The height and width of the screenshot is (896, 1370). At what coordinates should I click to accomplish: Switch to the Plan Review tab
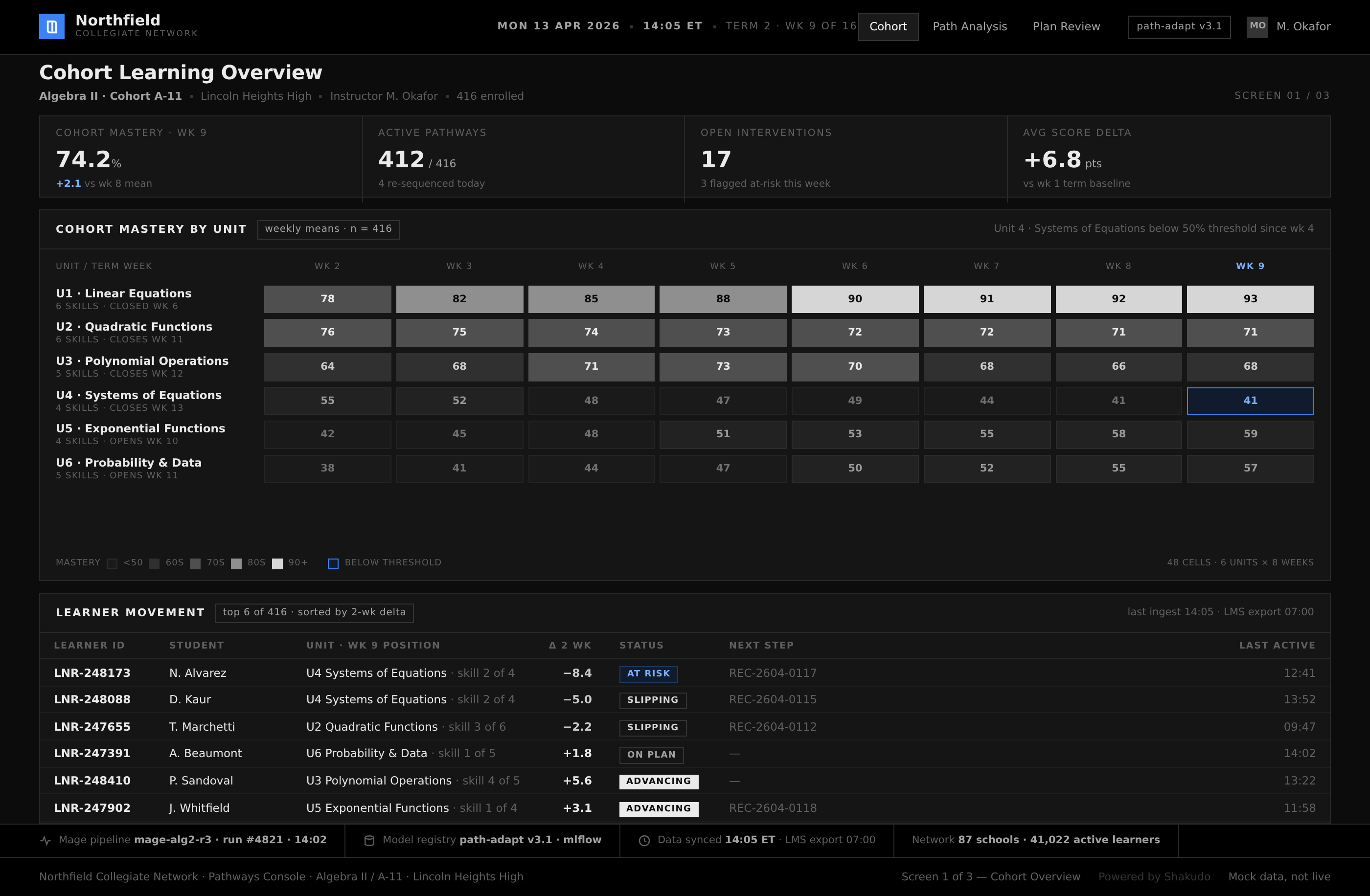1066,26
